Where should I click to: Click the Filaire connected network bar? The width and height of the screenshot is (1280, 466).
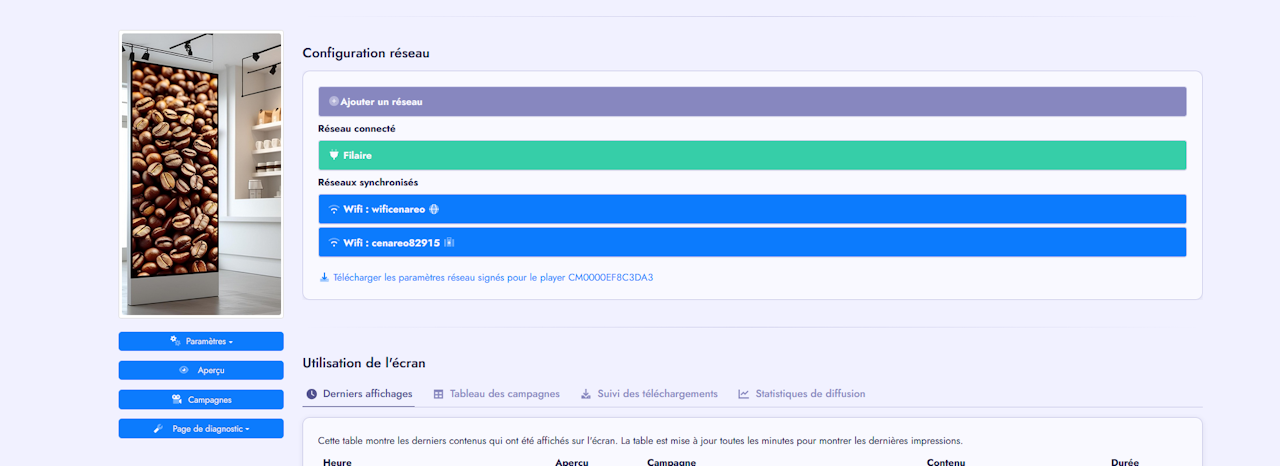point(752,156)
